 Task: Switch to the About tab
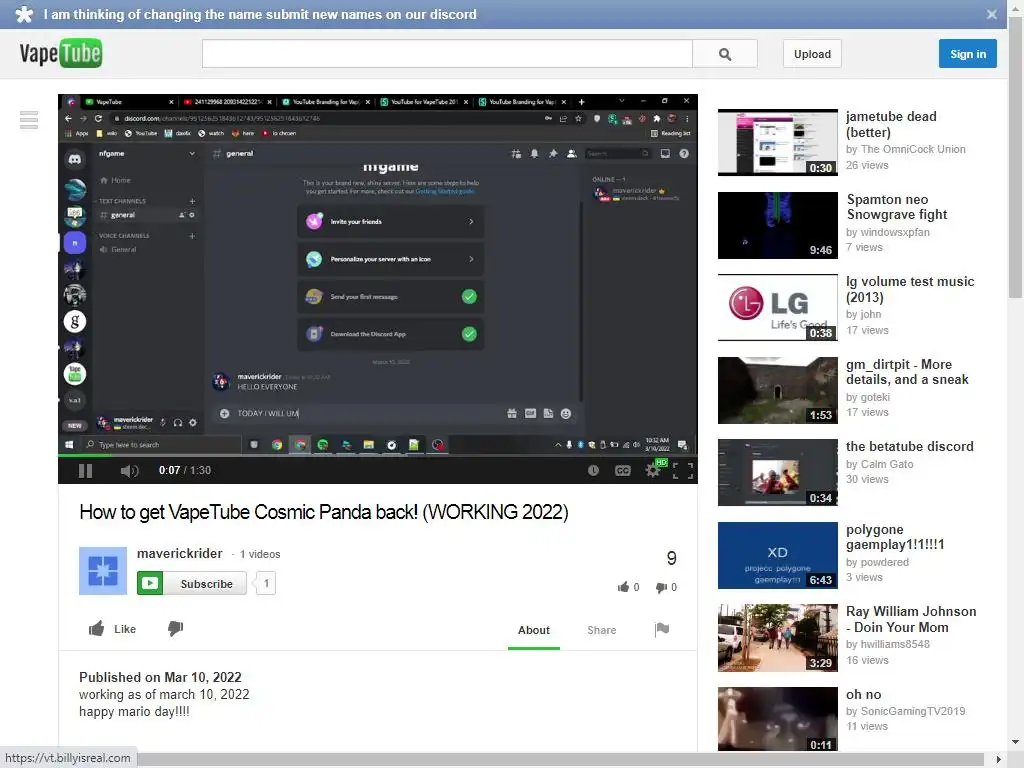click(x=534, y=630)
